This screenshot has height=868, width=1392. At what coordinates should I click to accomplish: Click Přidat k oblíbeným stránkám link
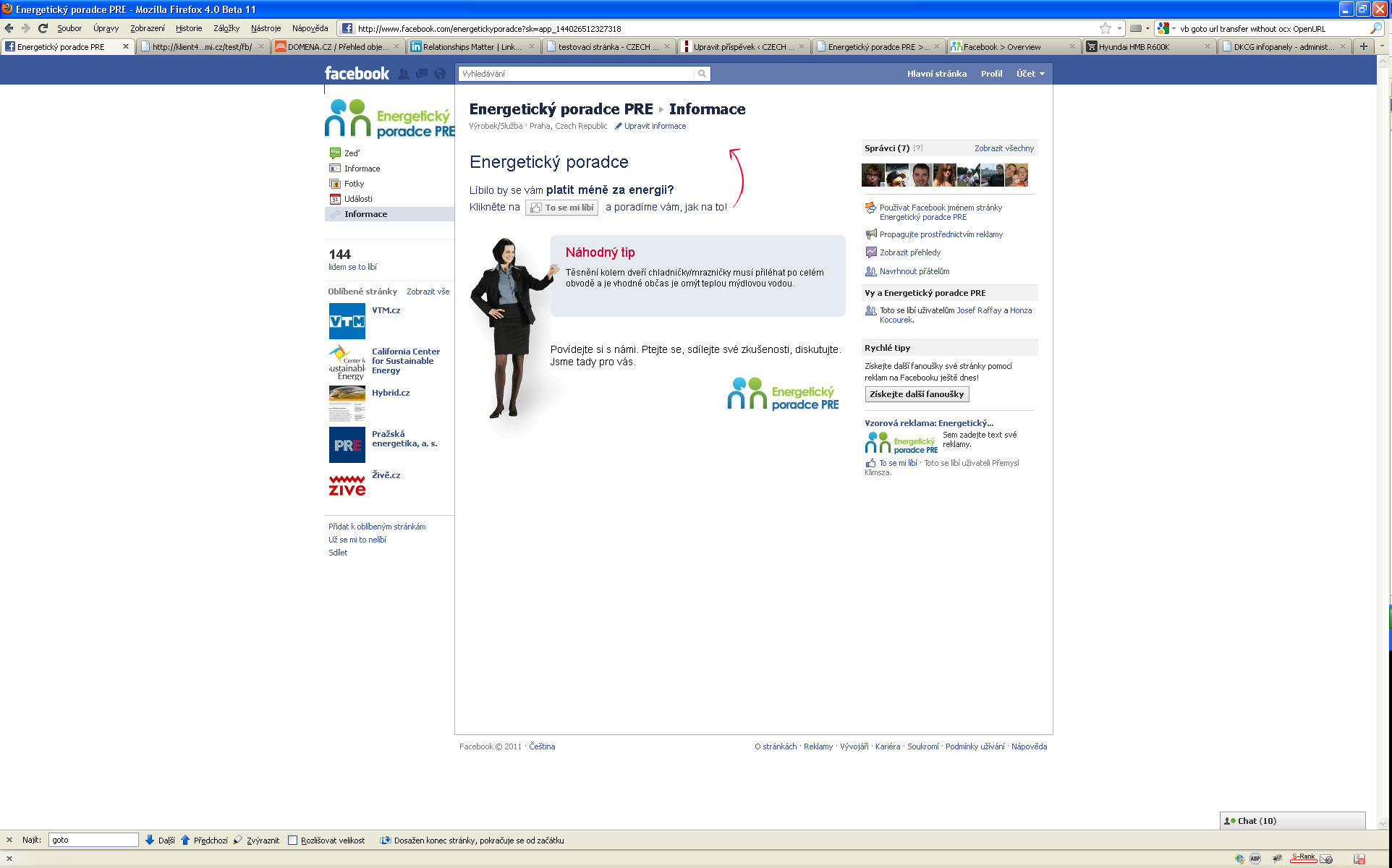pyautogui.click(x=377, y=527)
